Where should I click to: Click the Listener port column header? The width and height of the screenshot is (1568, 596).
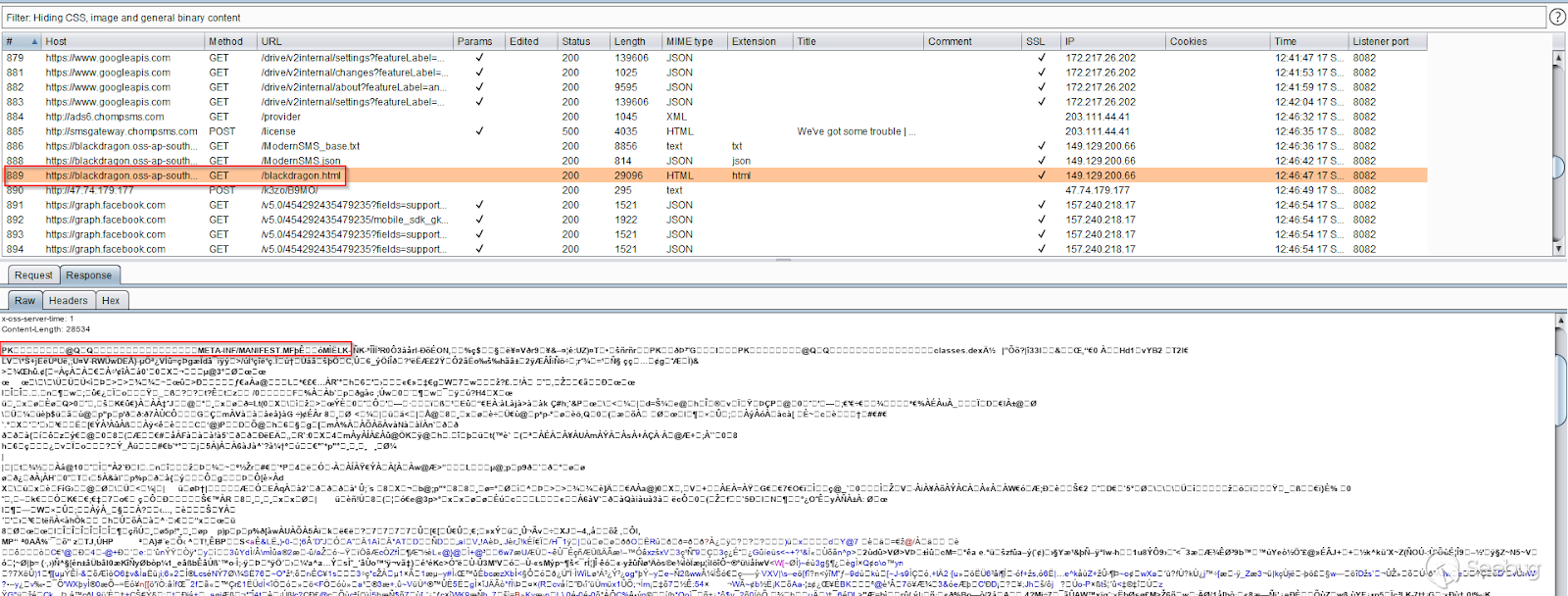[1381, 41]
